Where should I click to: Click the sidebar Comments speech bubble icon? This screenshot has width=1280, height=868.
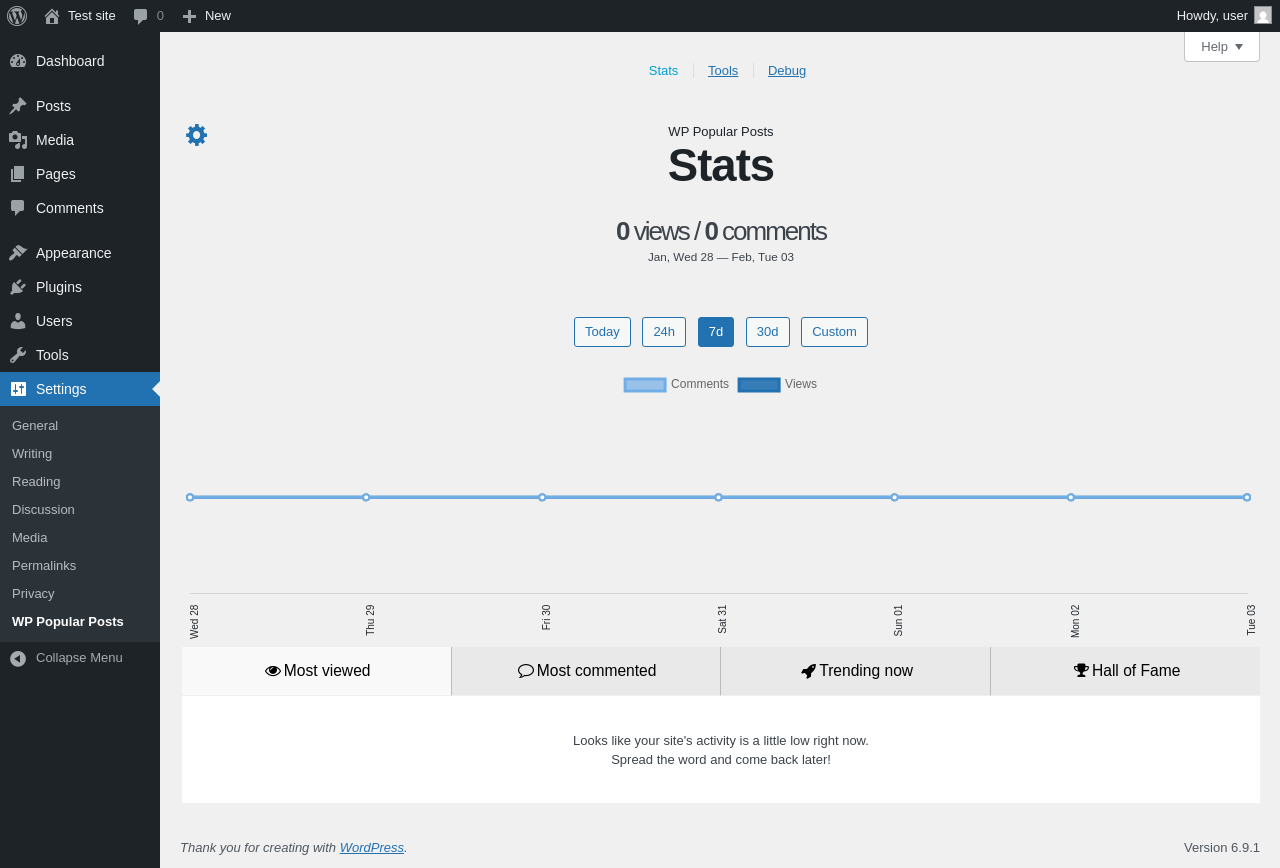pos(18,208)
